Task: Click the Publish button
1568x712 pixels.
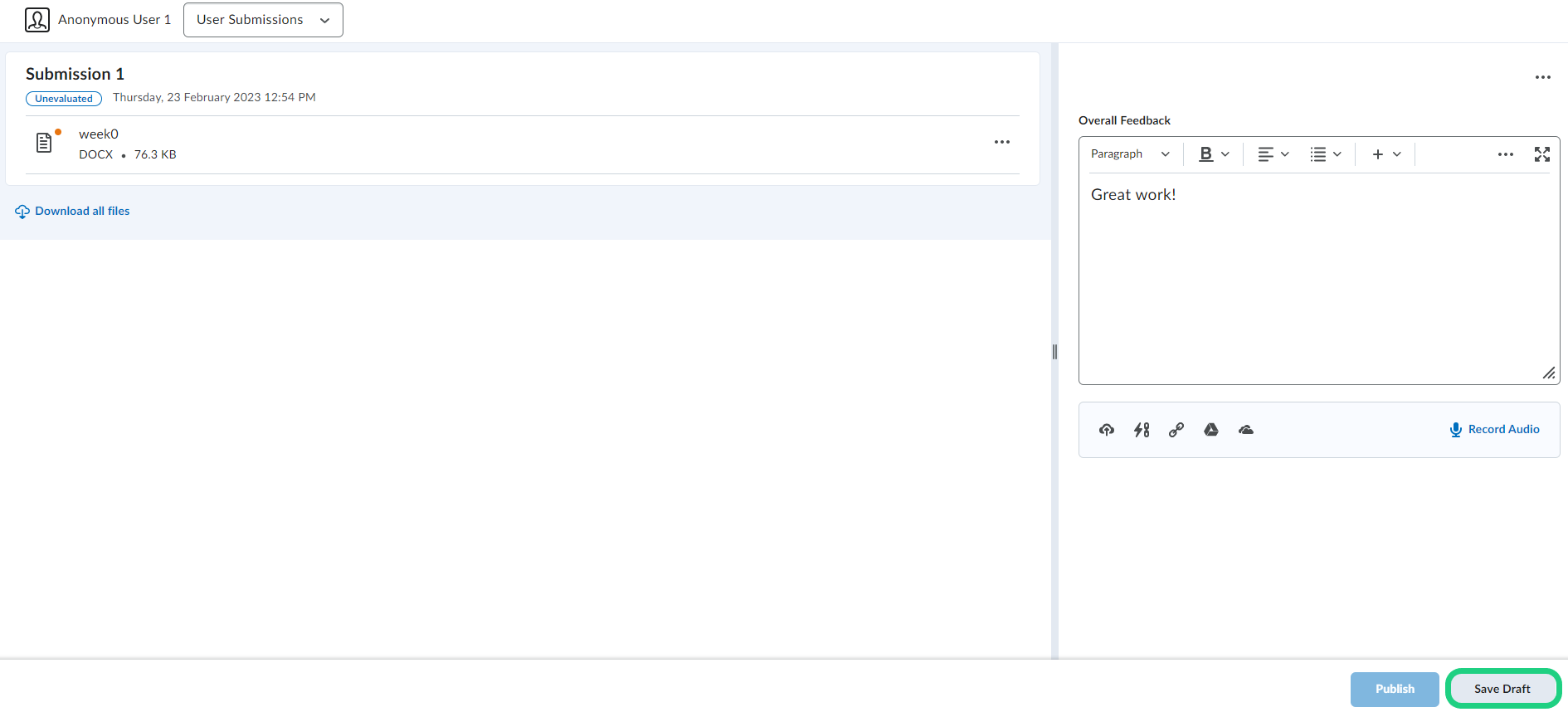Action: [x=1395, y=689]
